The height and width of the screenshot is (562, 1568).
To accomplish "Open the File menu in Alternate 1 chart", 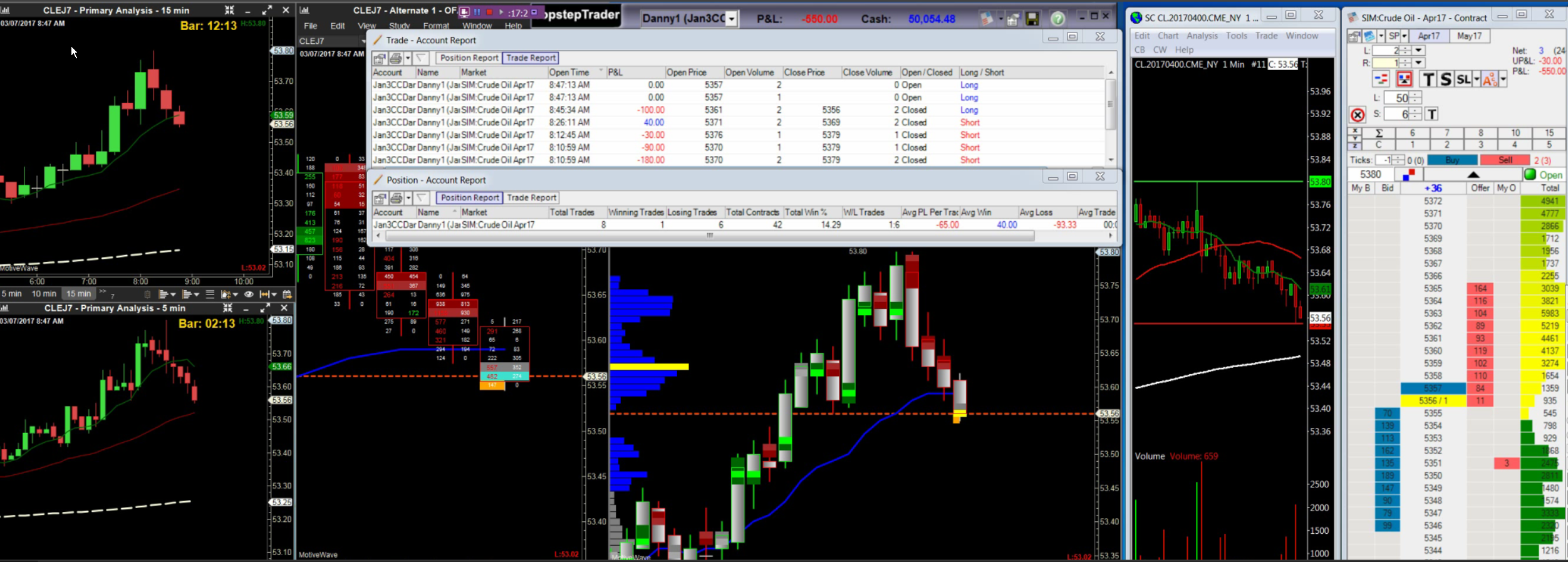I will (311, 26).
